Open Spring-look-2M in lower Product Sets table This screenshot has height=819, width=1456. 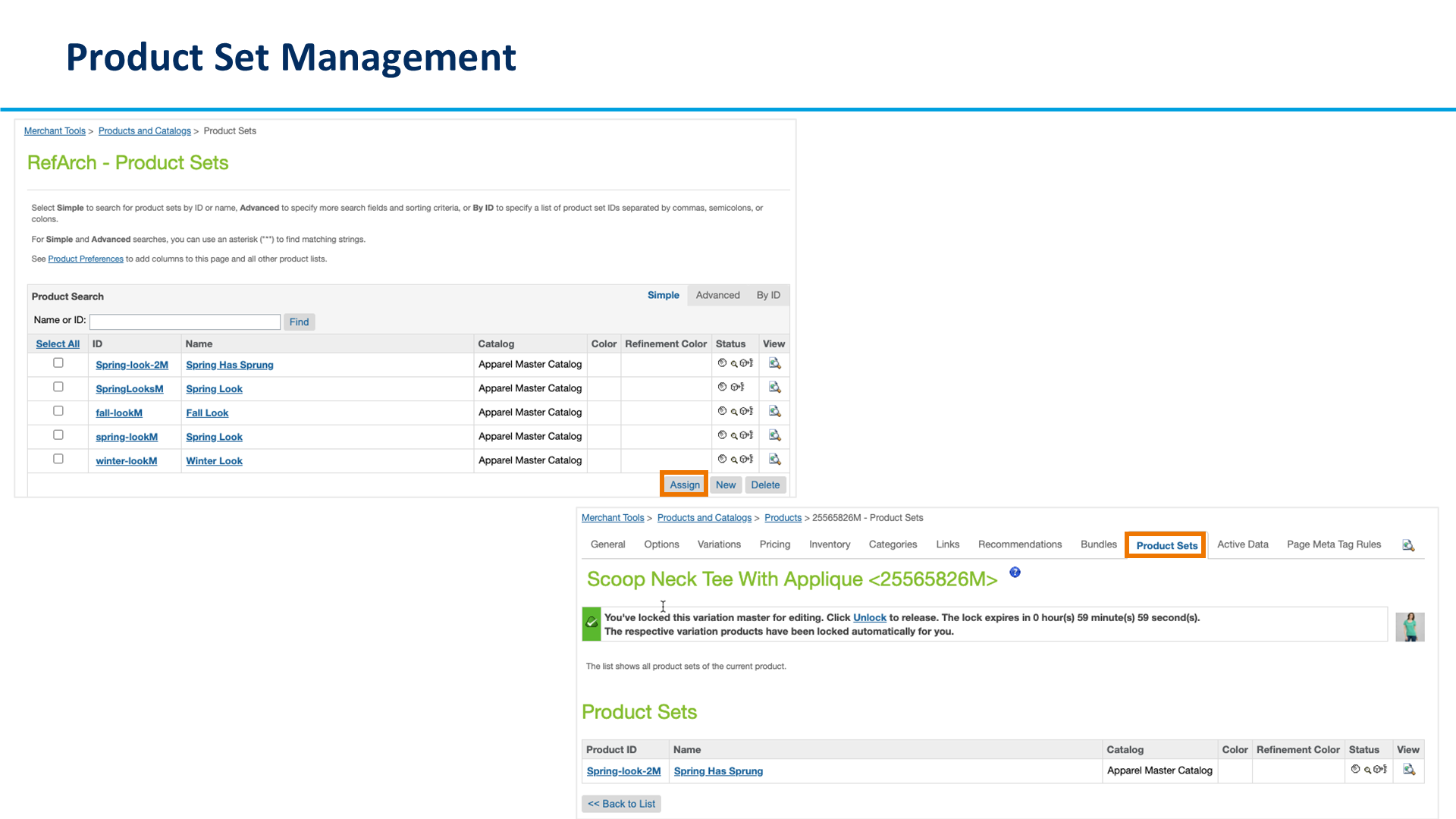[623, 771]
